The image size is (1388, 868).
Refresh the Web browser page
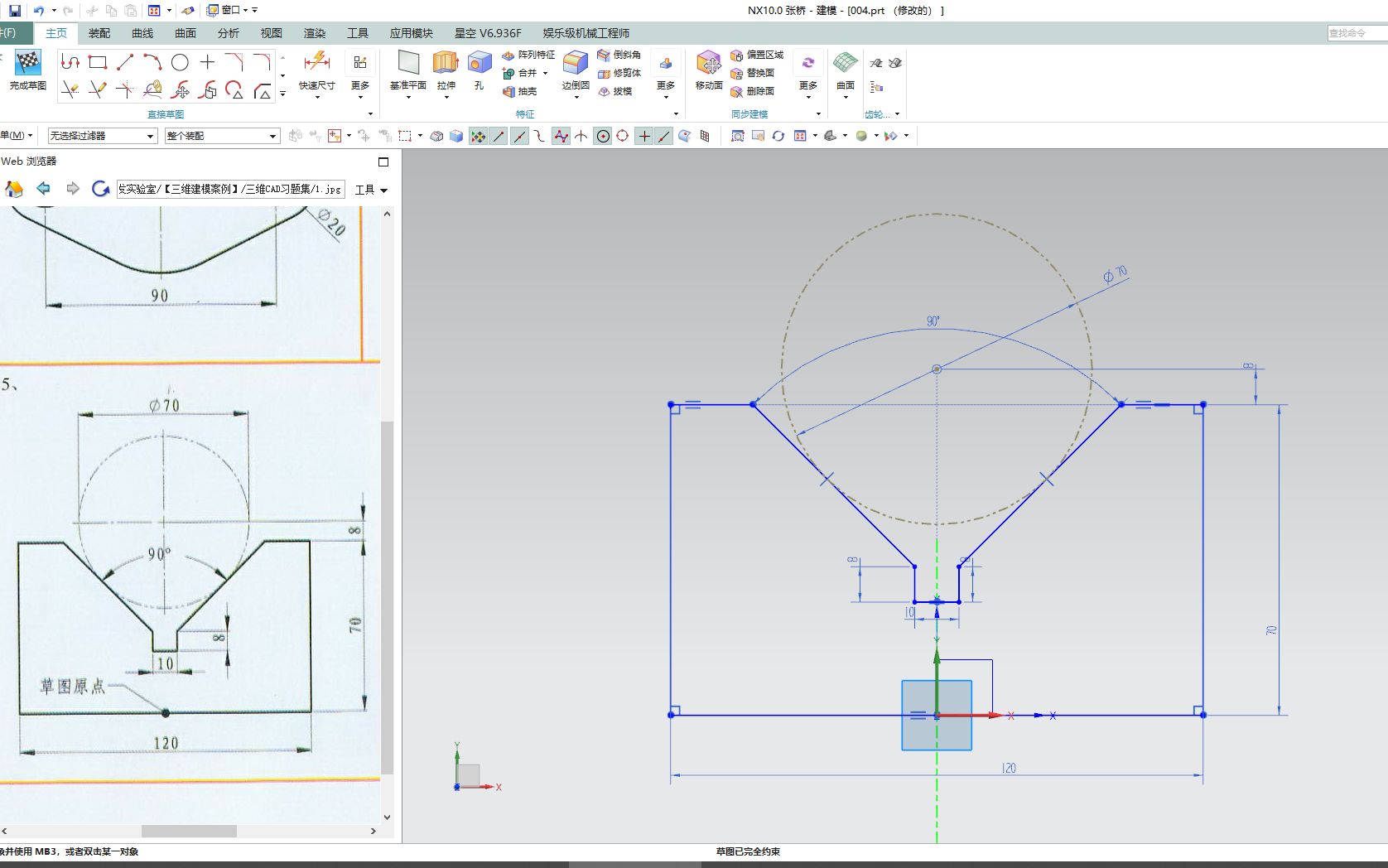pyautogui.click(x=101, y=189)
